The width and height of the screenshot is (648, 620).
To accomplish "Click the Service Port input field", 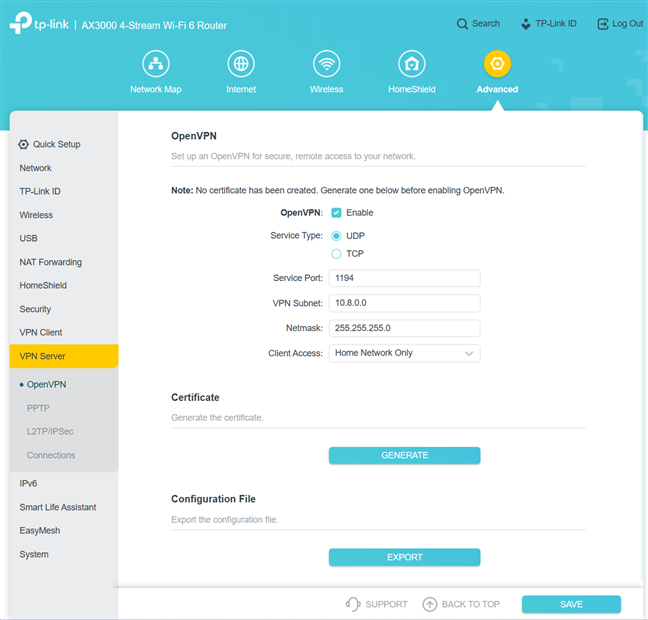I will click(x=404, y=278).
